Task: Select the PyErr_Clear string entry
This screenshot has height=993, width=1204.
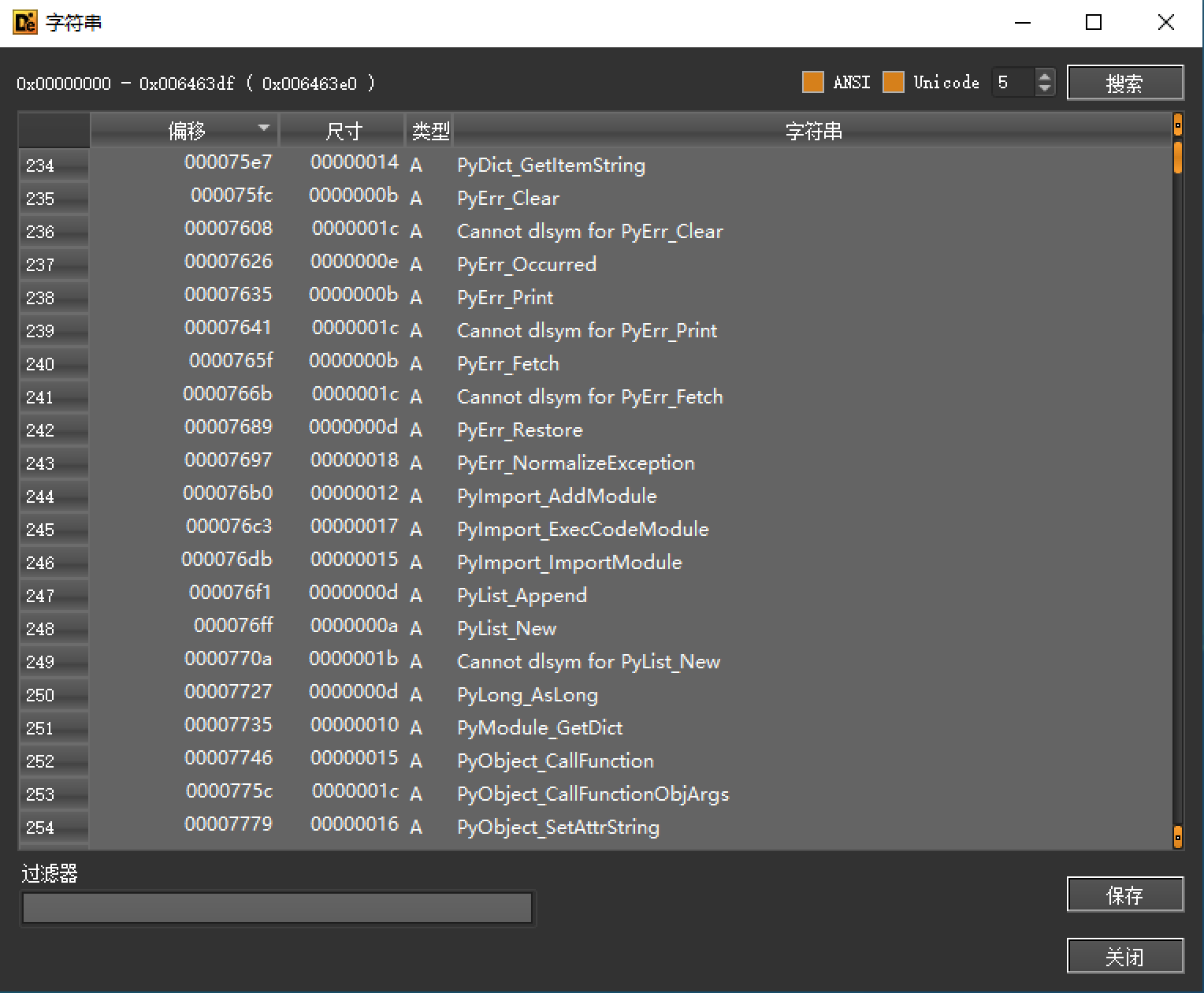Action: 508,198
